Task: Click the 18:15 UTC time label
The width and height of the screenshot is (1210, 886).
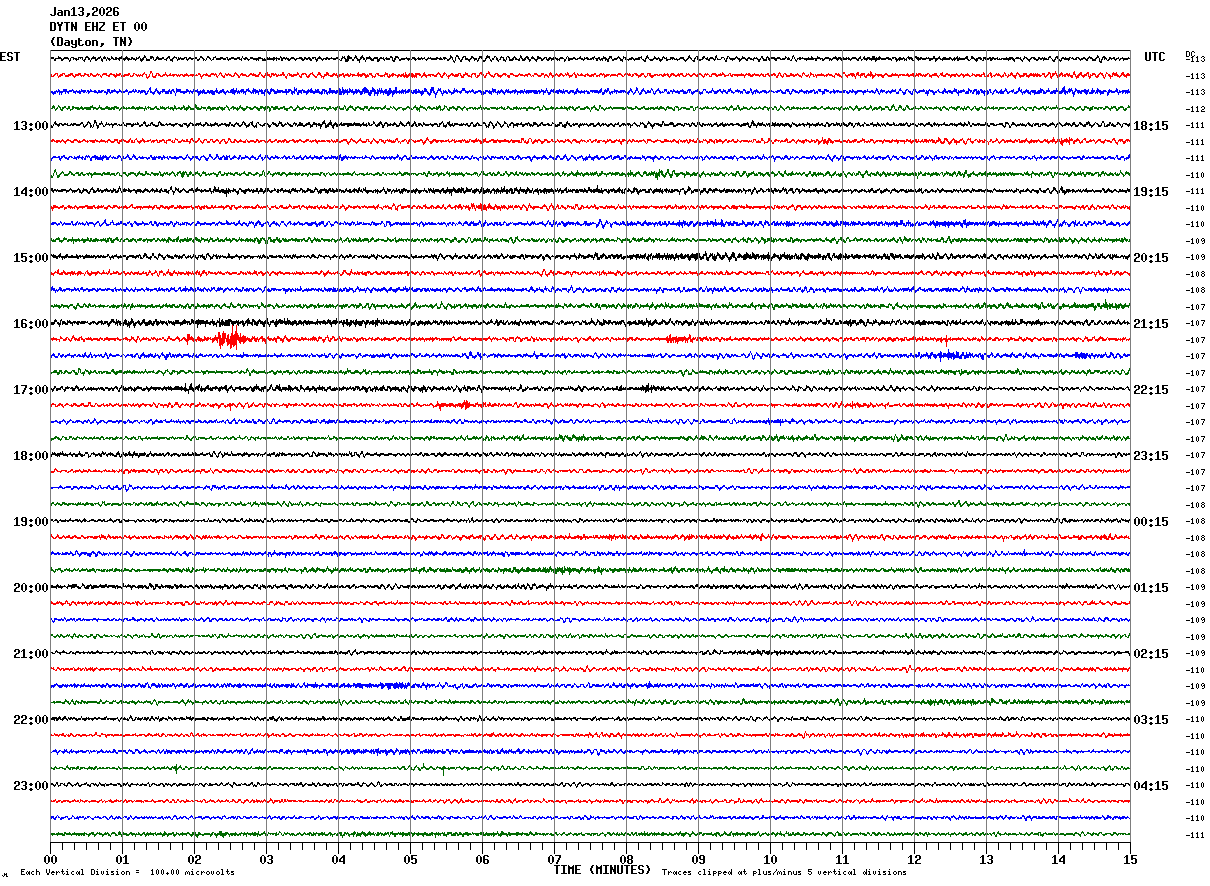Action: coord(1151,126)
